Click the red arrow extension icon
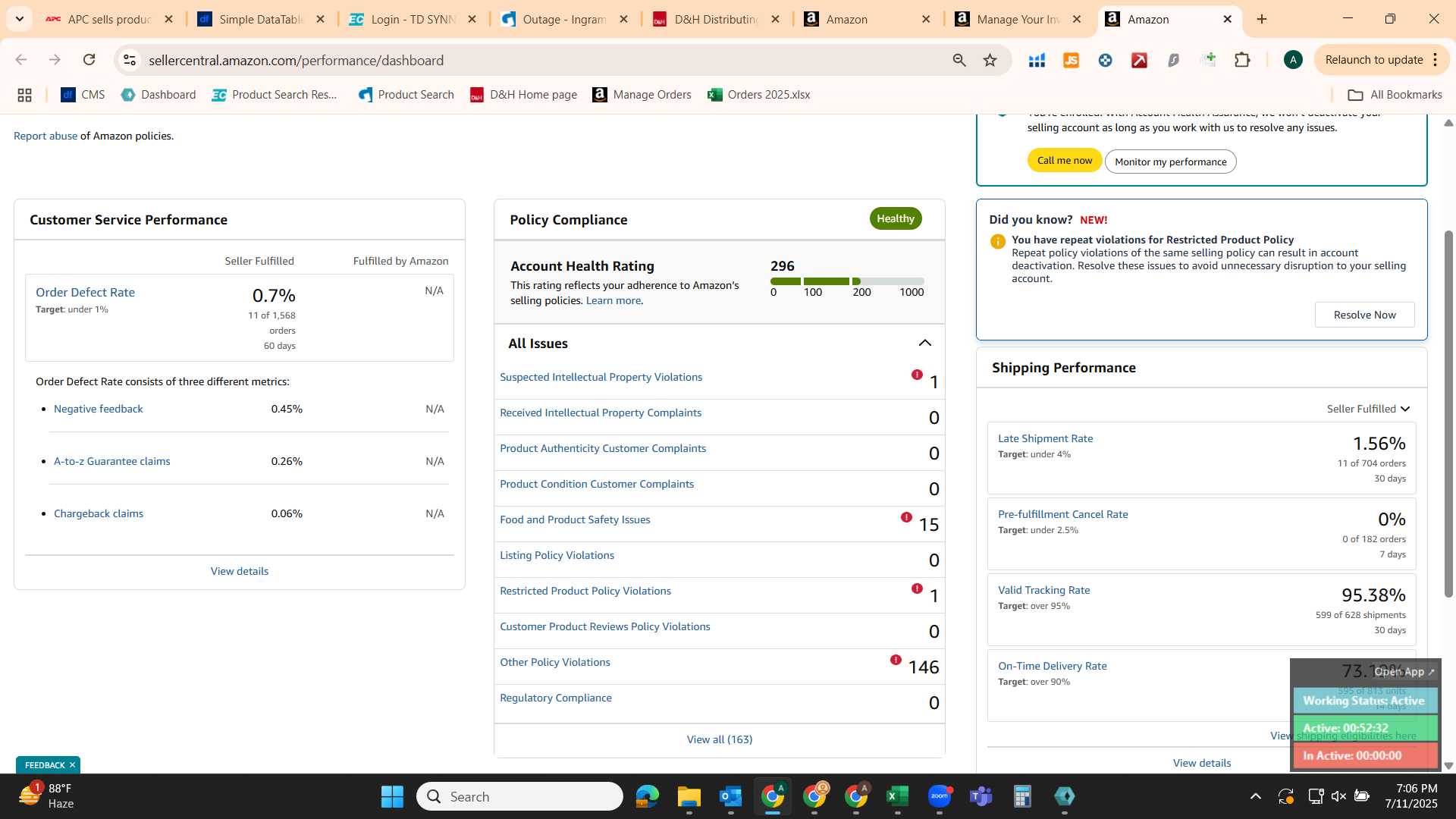This screenshot has width=1456, height=819. (1139, 60)
